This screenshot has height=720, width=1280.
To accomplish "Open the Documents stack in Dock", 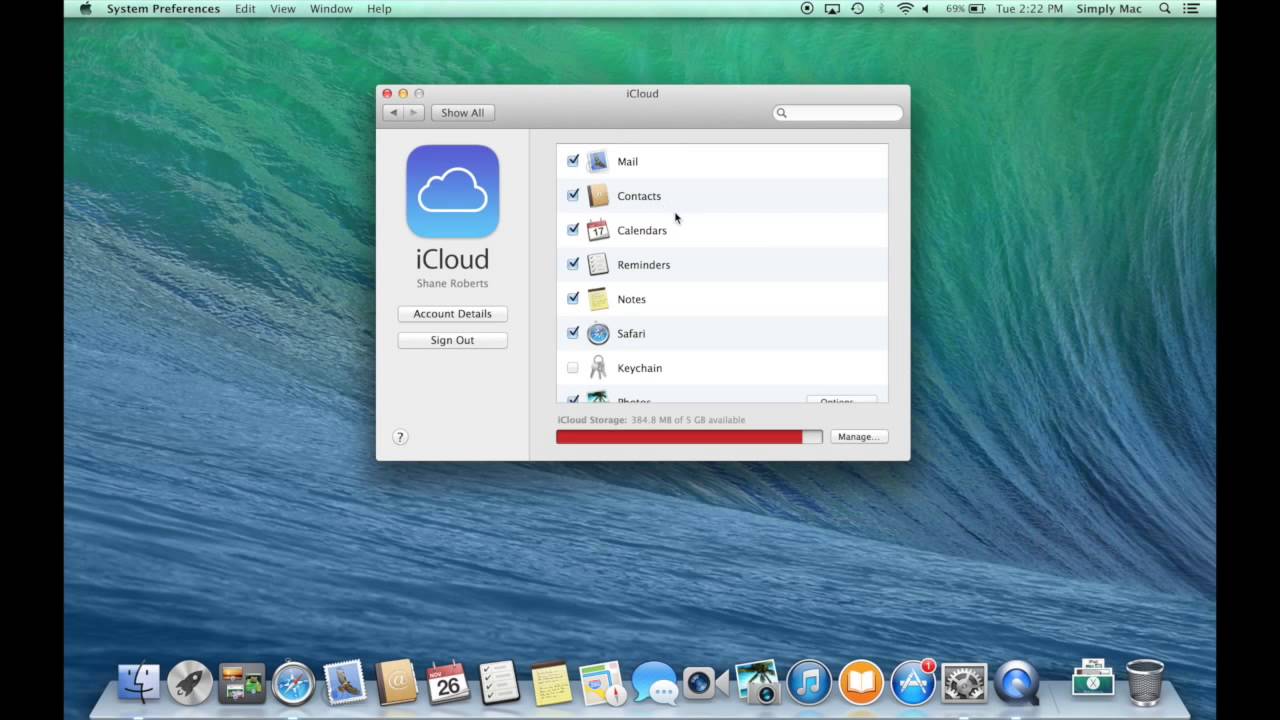I will [1093, 680].
